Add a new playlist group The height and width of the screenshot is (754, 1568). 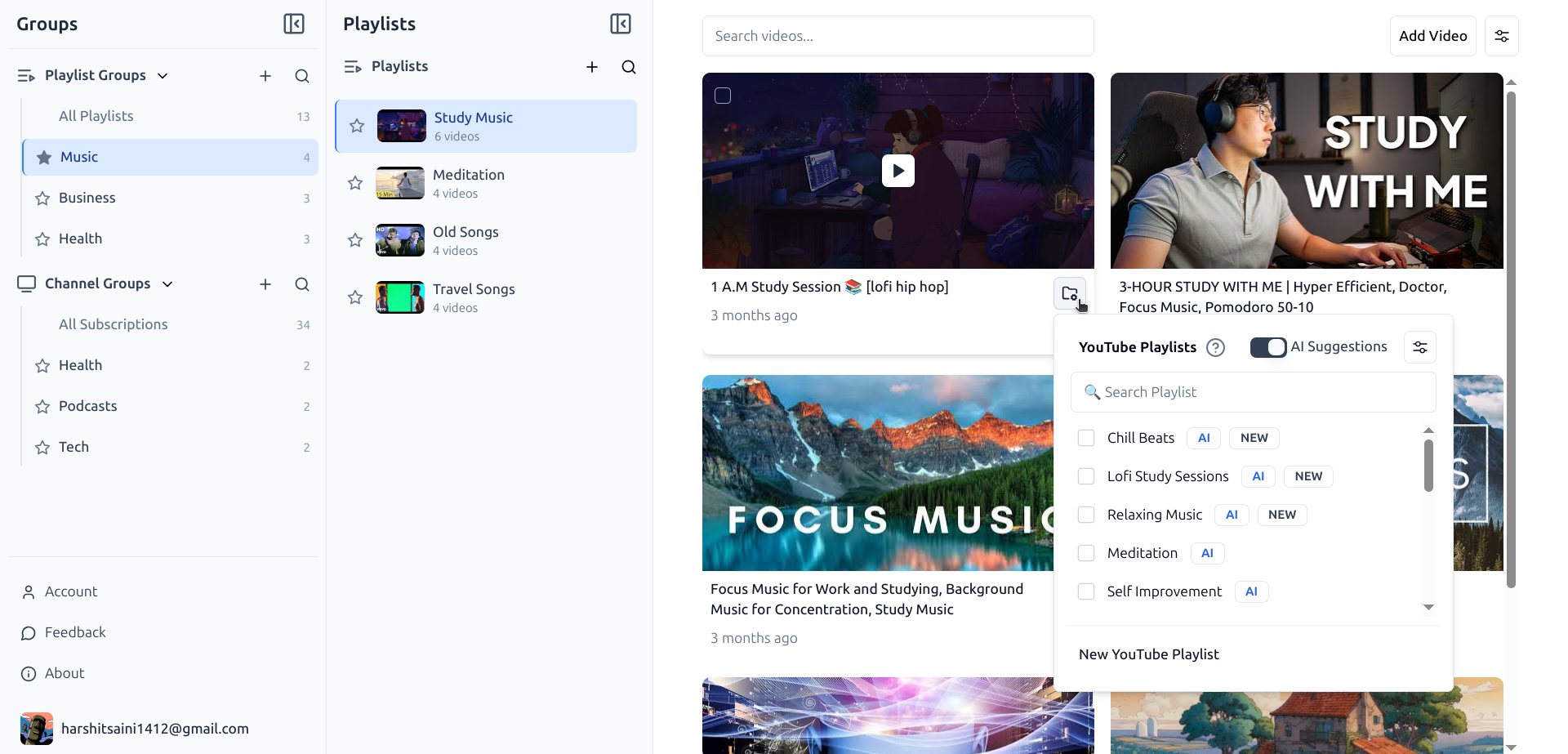point(265,76)
